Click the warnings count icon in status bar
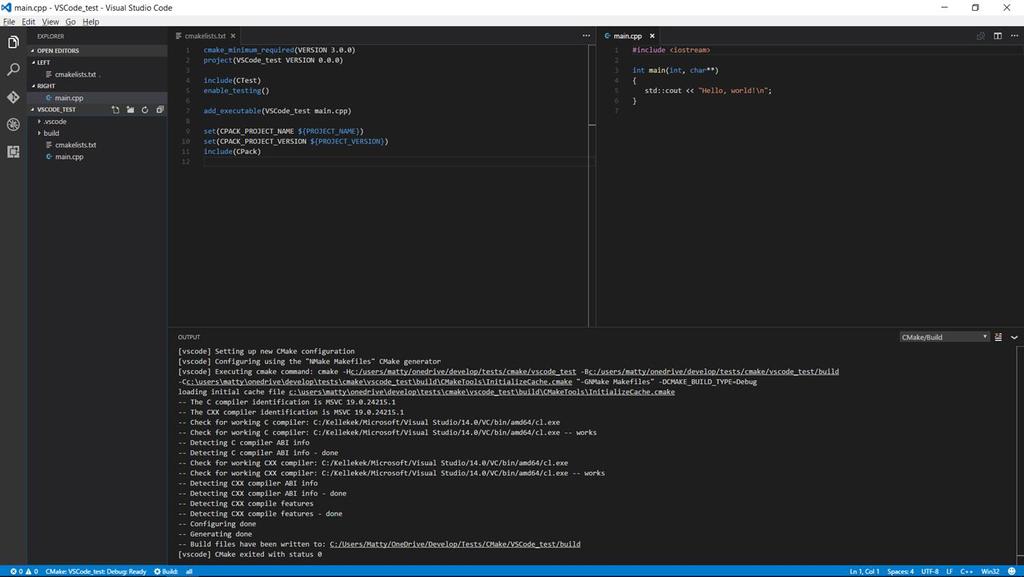 (28, 571)
